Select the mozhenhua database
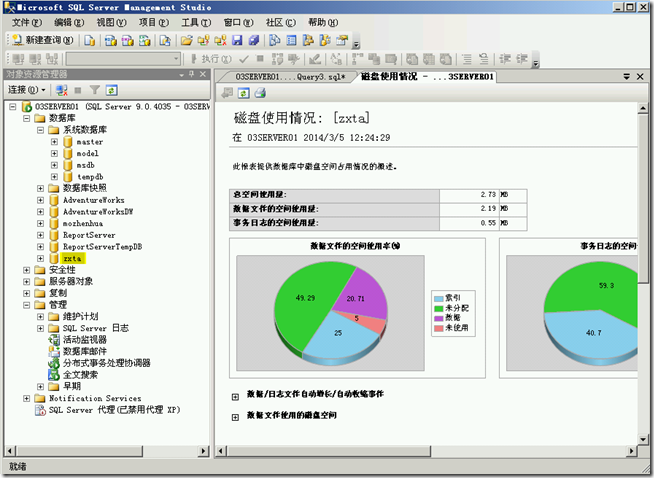 pyautogui.click(x=83, y=224)
